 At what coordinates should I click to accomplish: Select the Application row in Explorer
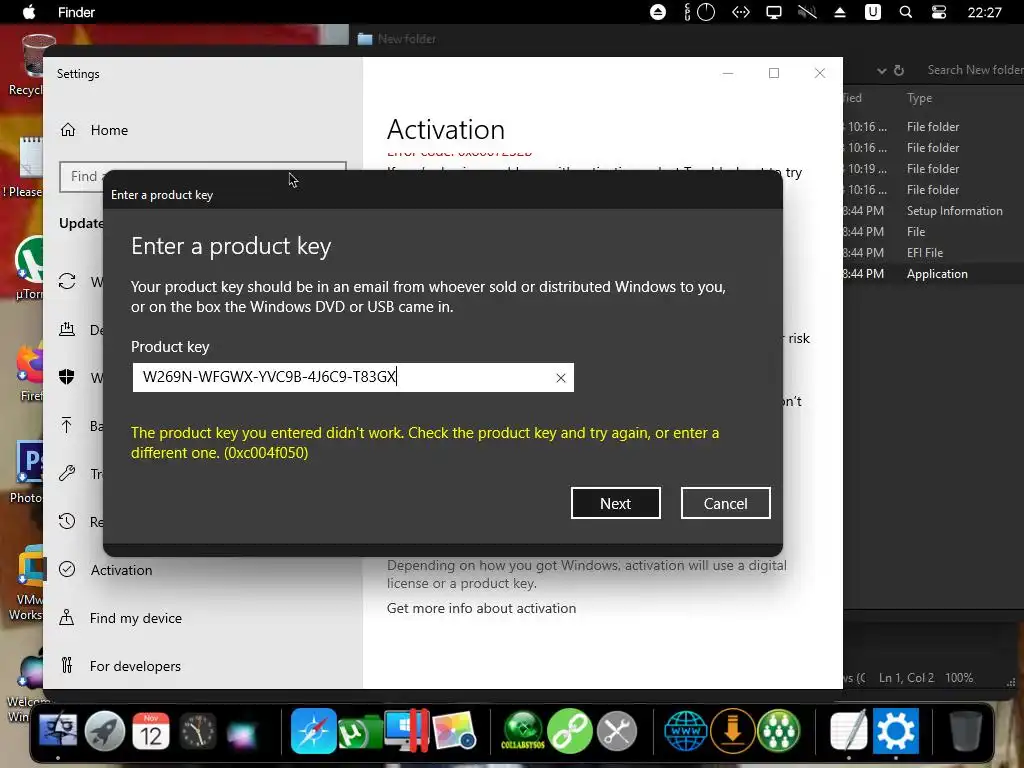[935, 274]
